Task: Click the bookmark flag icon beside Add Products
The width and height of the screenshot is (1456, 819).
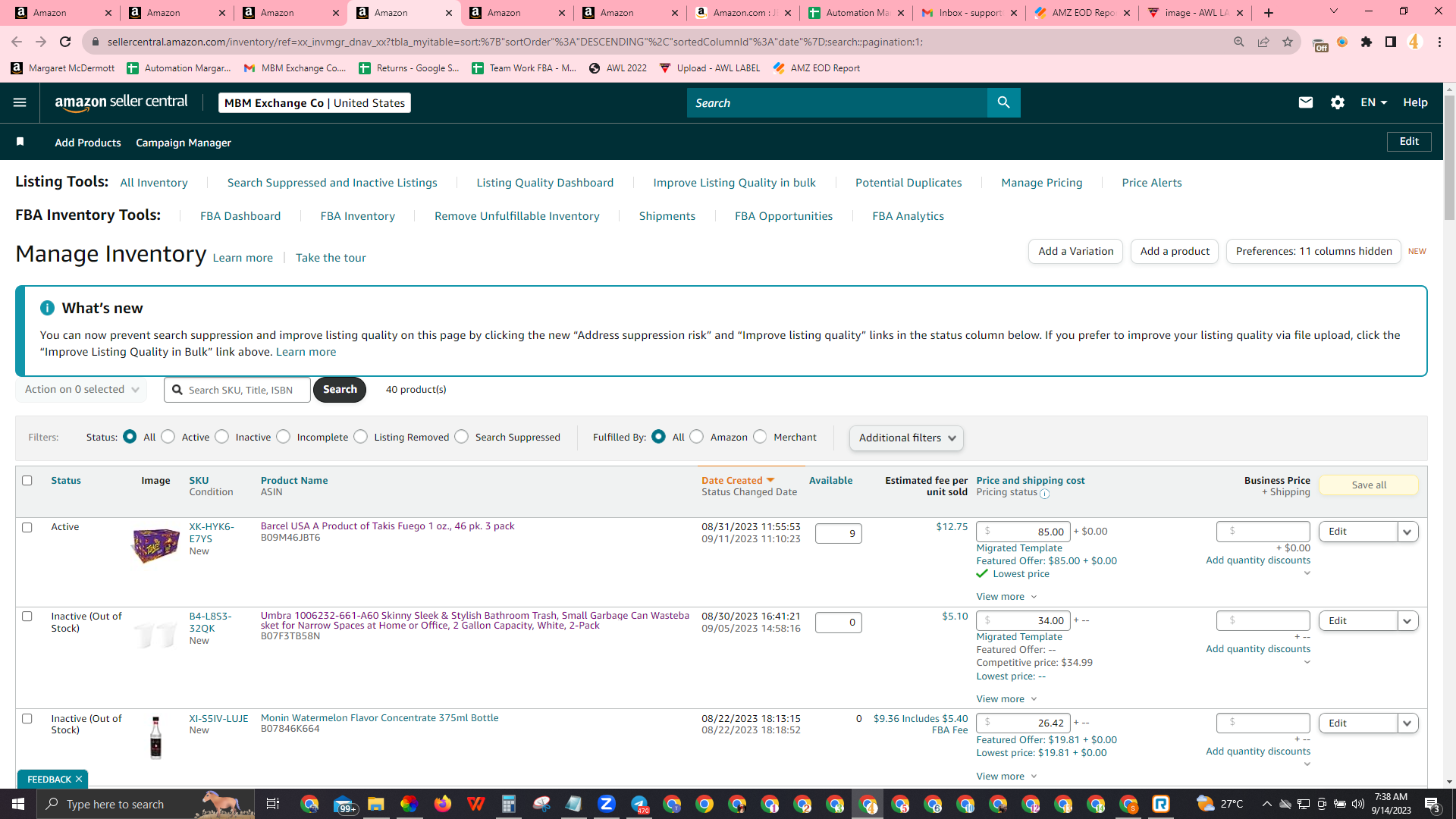Action: pos(20,142)
